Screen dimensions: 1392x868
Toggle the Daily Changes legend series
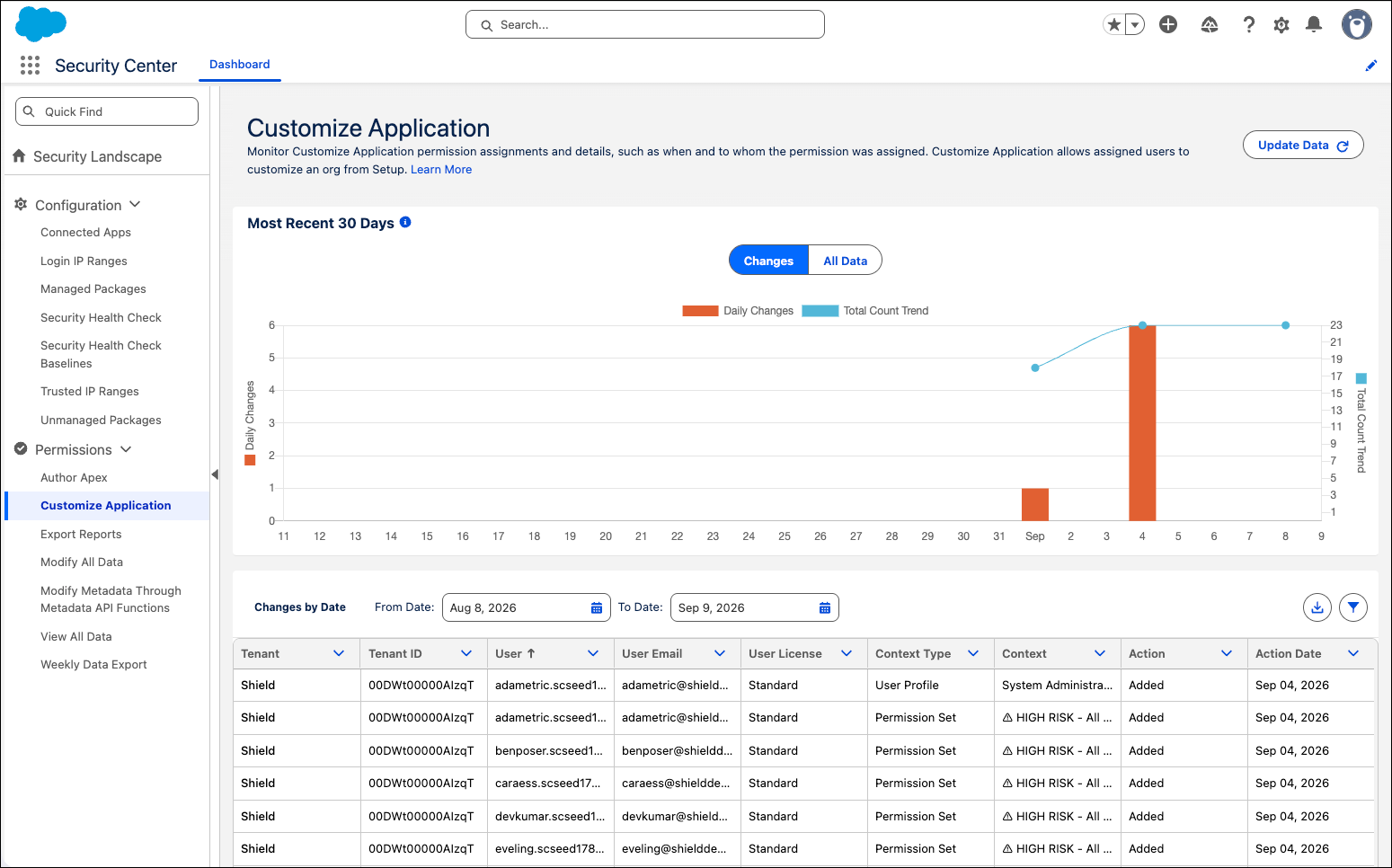[x=738, y=311]
